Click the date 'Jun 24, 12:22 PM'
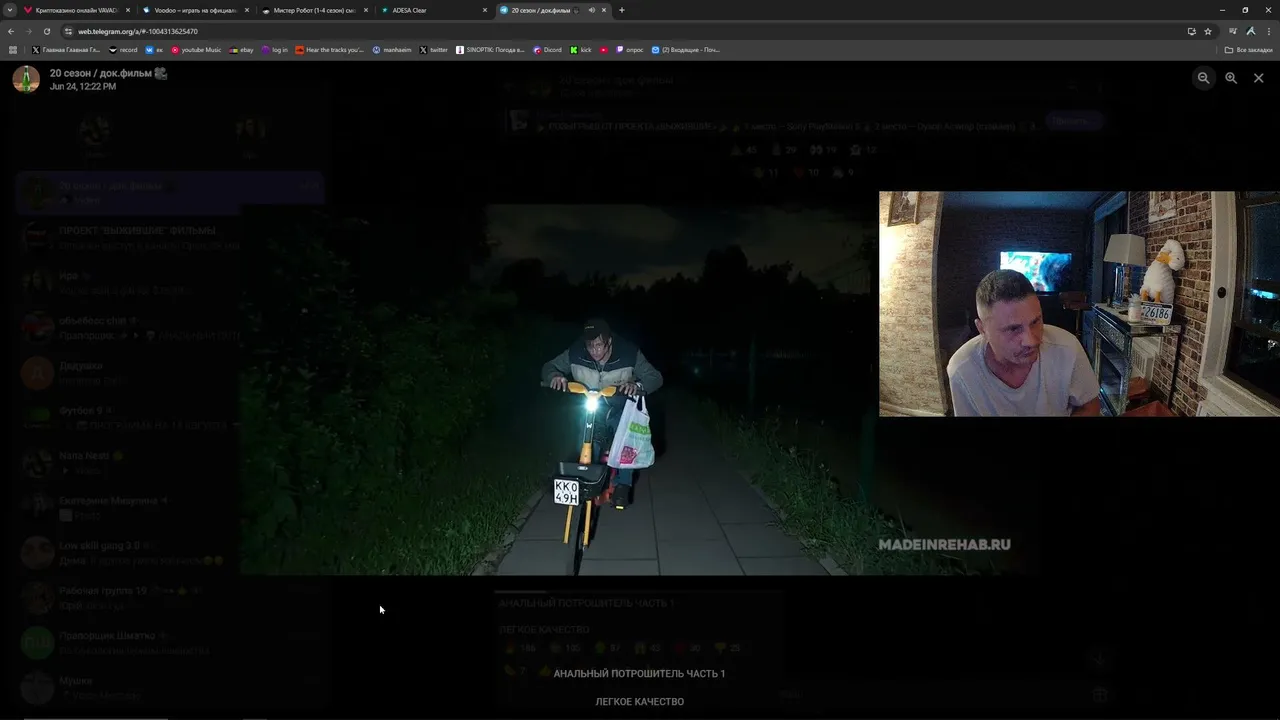 point(83,87)
